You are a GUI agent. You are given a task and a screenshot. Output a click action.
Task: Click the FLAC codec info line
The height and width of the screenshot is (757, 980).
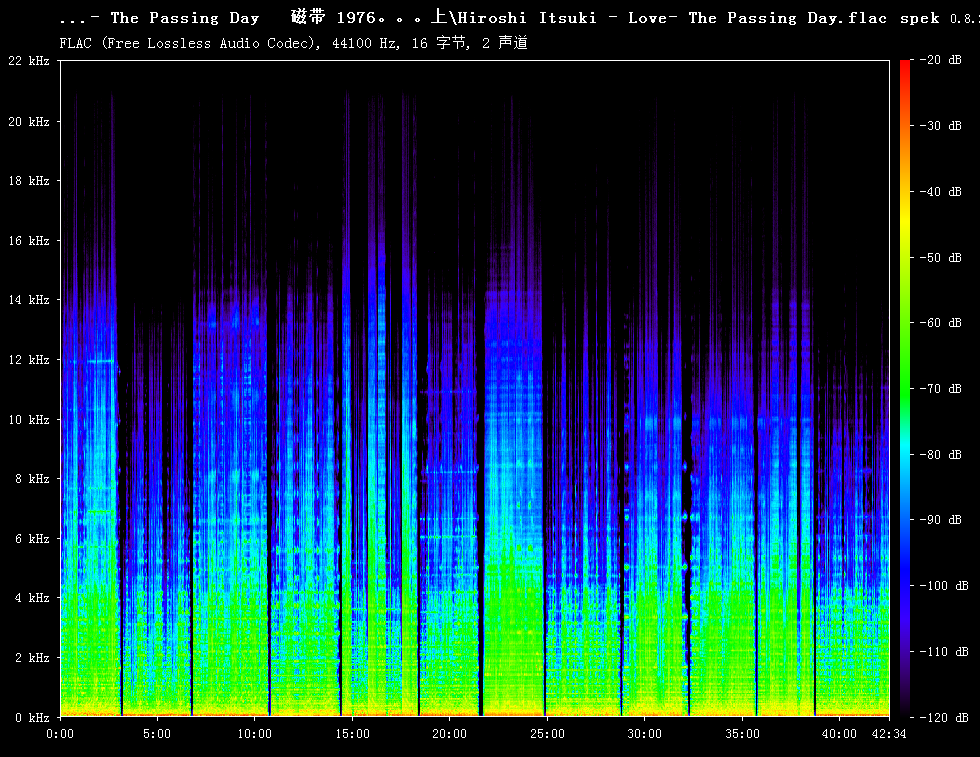pyautogui.click(x=293, y=43)
